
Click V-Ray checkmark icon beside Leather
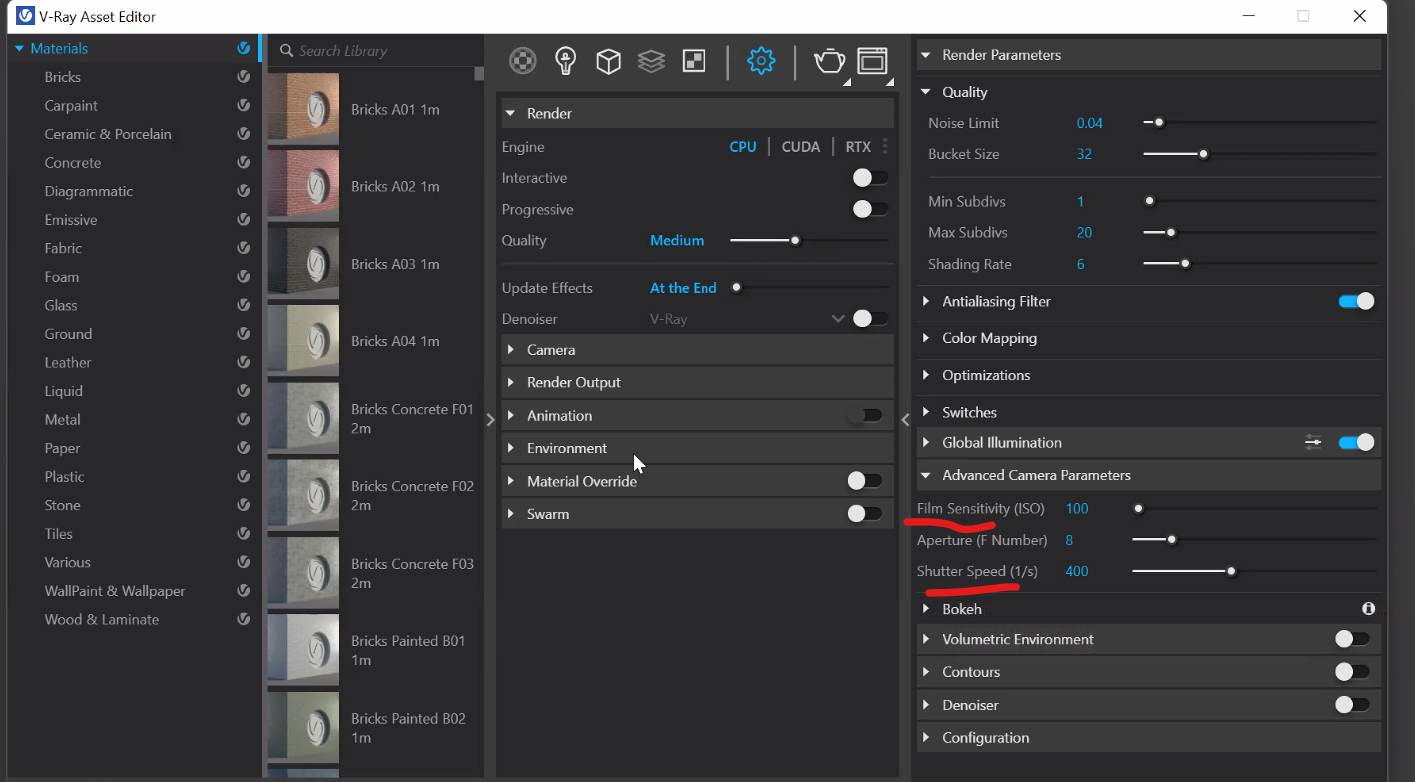coord(243,362)
